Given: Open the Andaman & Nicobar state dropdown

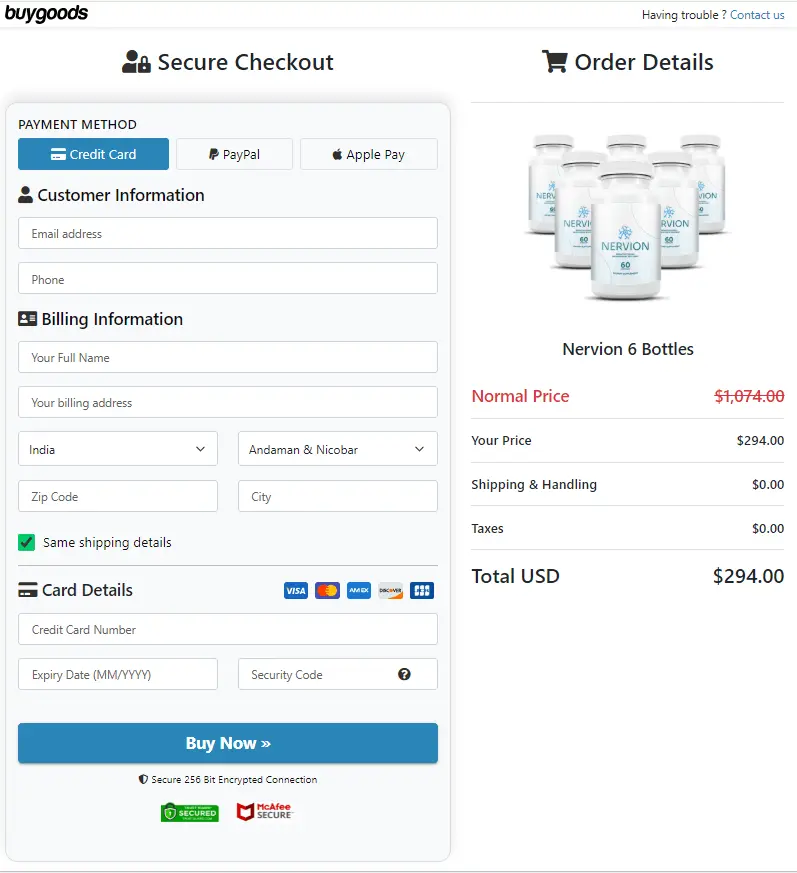Looking at the screenshot, I should (x=337, y=448).
